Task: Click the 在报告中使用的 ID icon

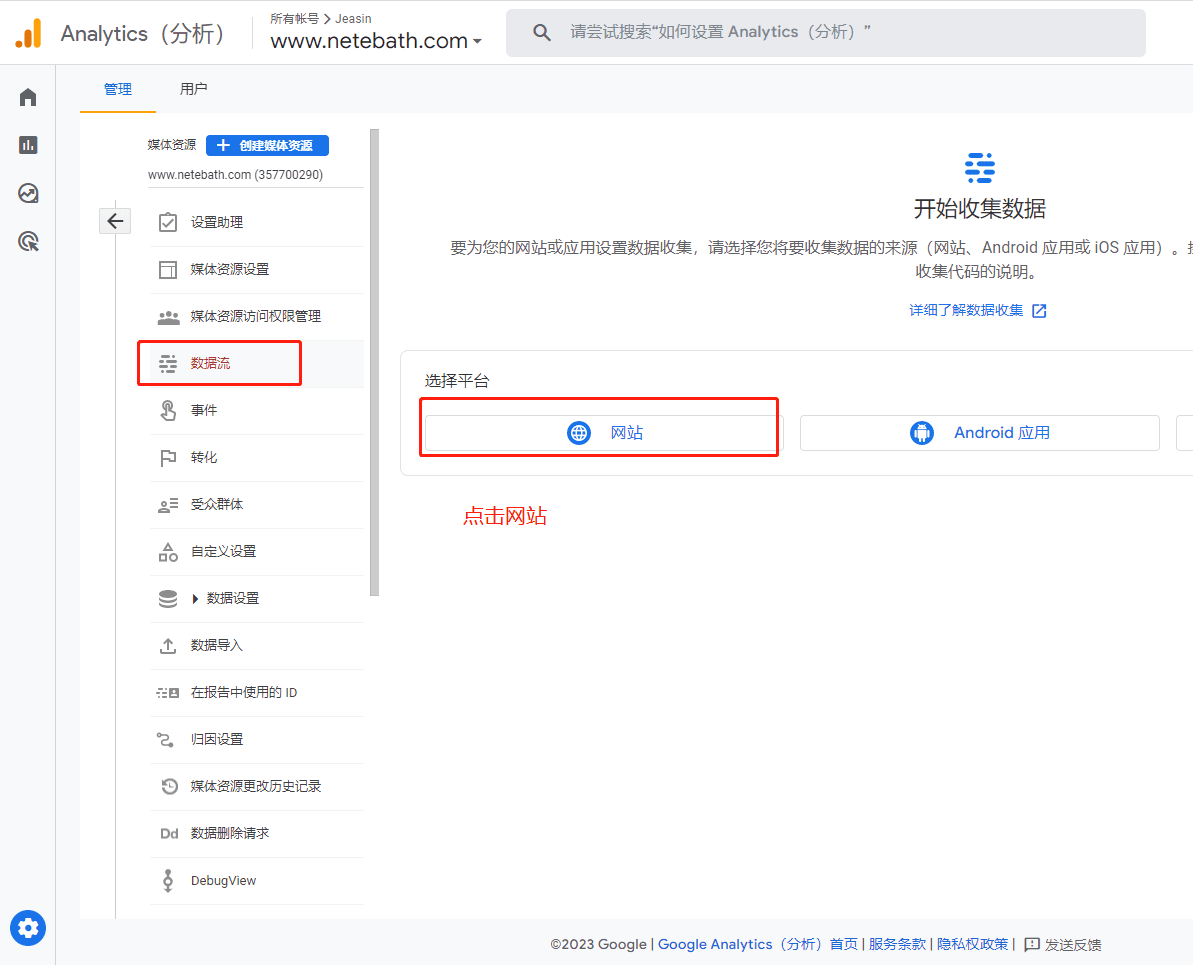Action: tap(168, 693)
